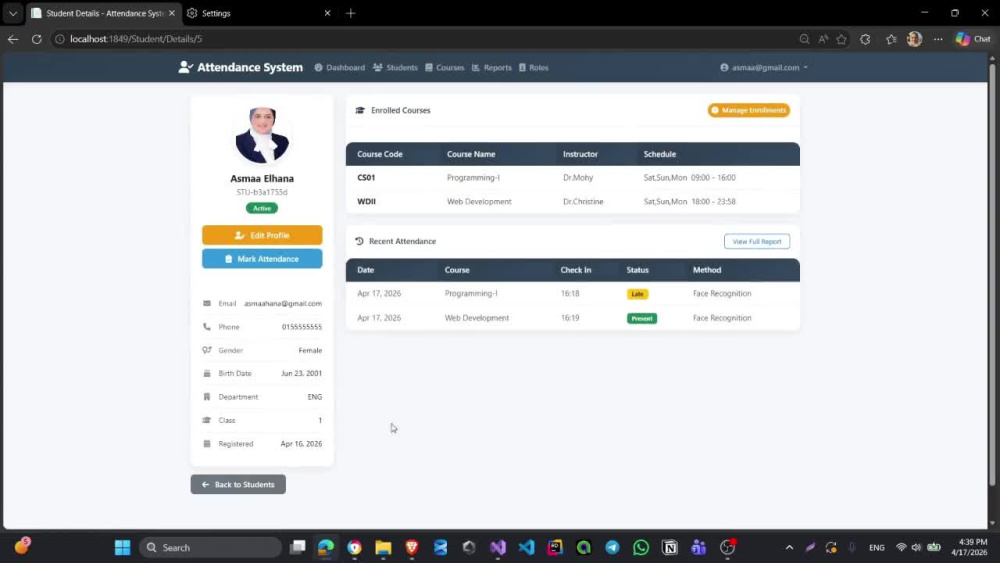Open a new browser tab
1000x563 pixels.
[350, 13]
